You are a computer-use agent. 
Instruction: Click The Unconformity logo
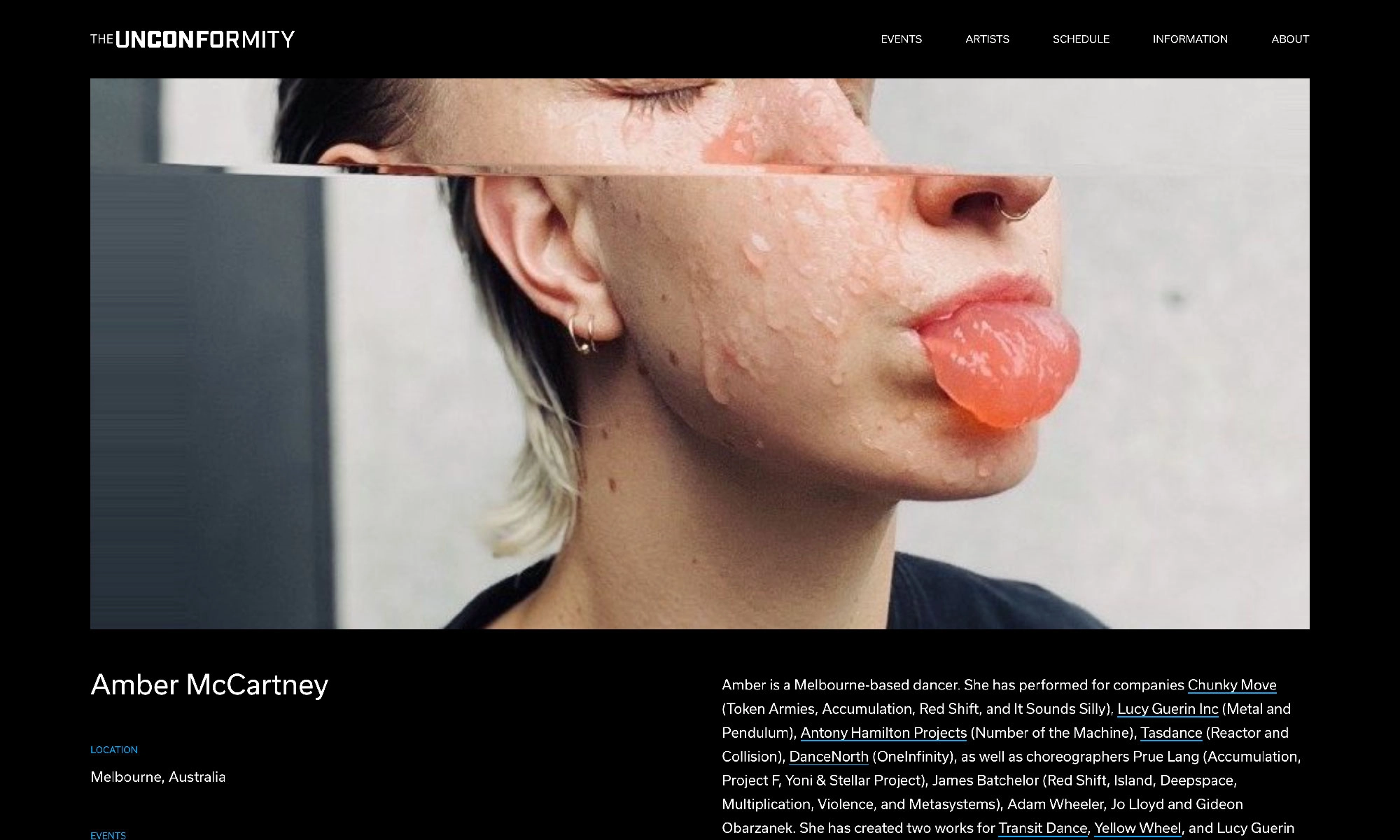pos(192,39)
